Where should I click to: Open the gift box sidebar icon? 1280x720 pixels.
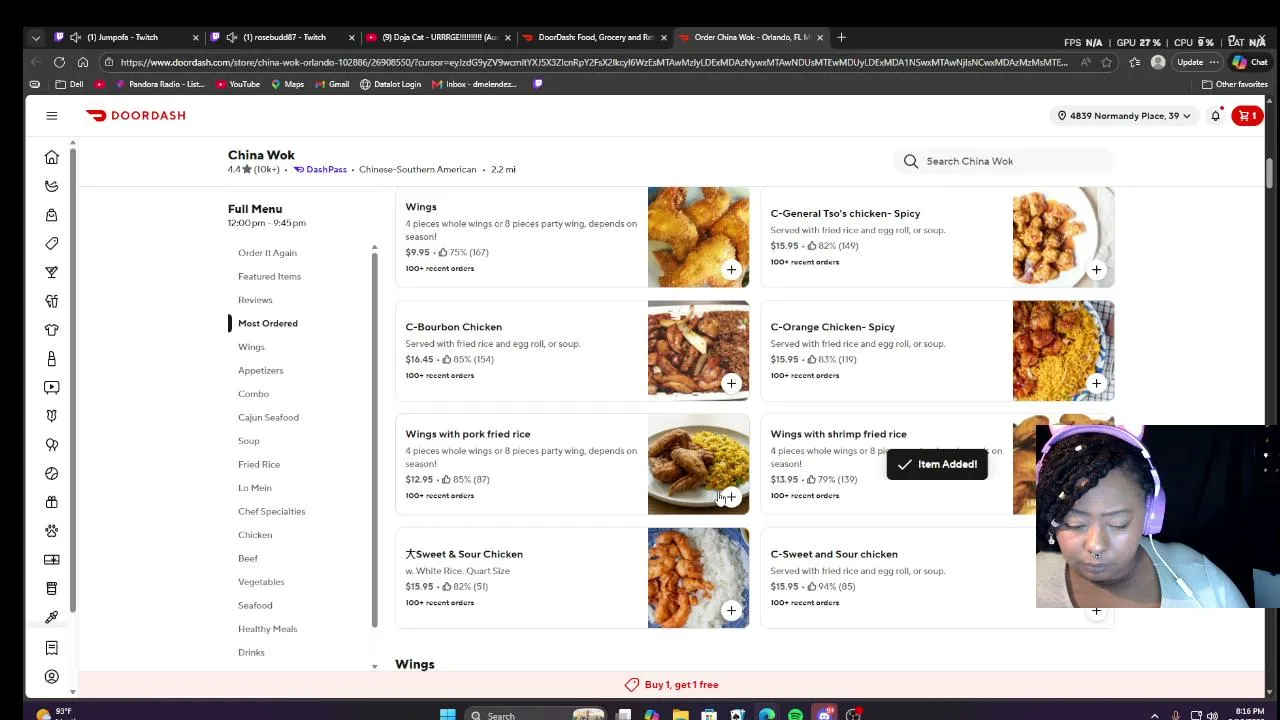(52, 502)
